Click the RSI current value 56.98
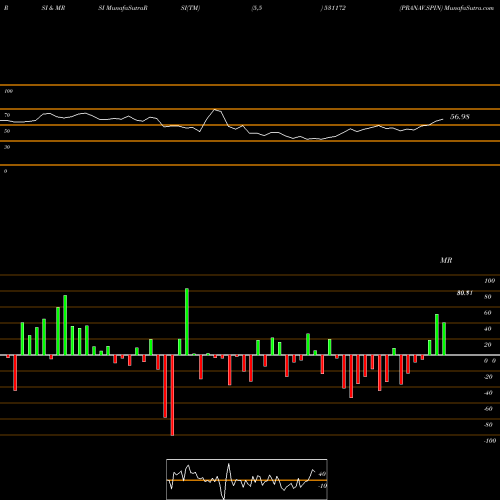 [x=460, y=117]
